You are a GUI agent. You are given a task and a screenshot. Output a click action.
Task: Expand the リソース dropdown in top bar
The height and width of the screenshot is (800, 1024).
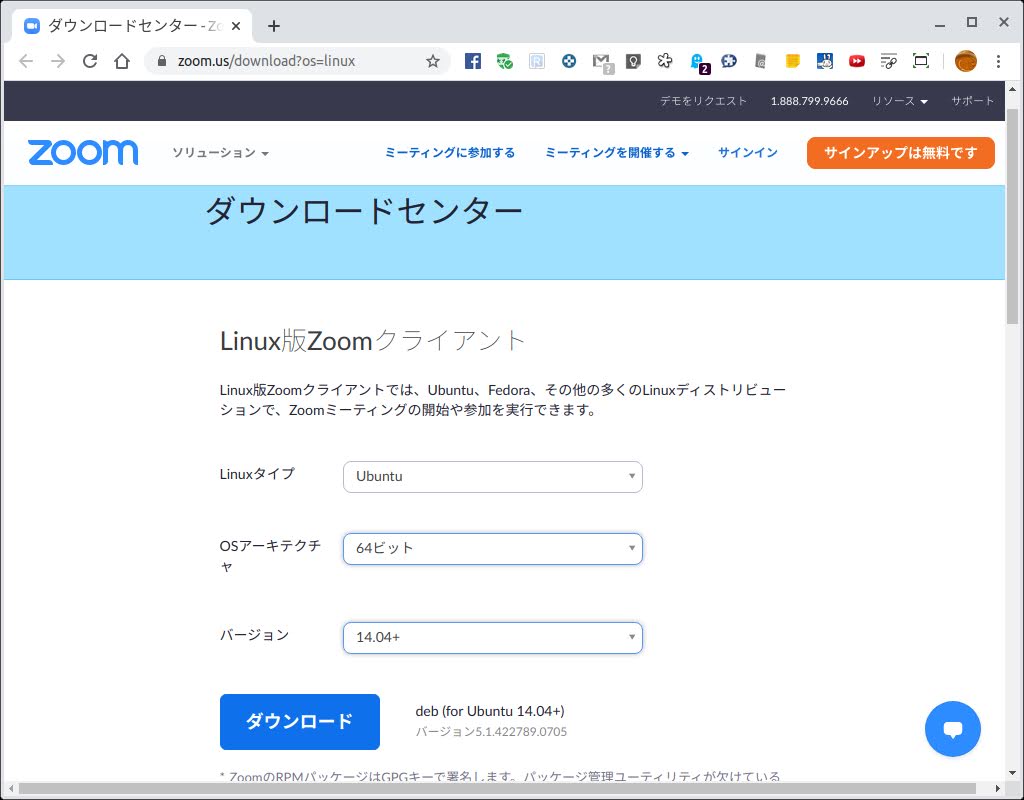pyautogui.click(x=900, y=101)
